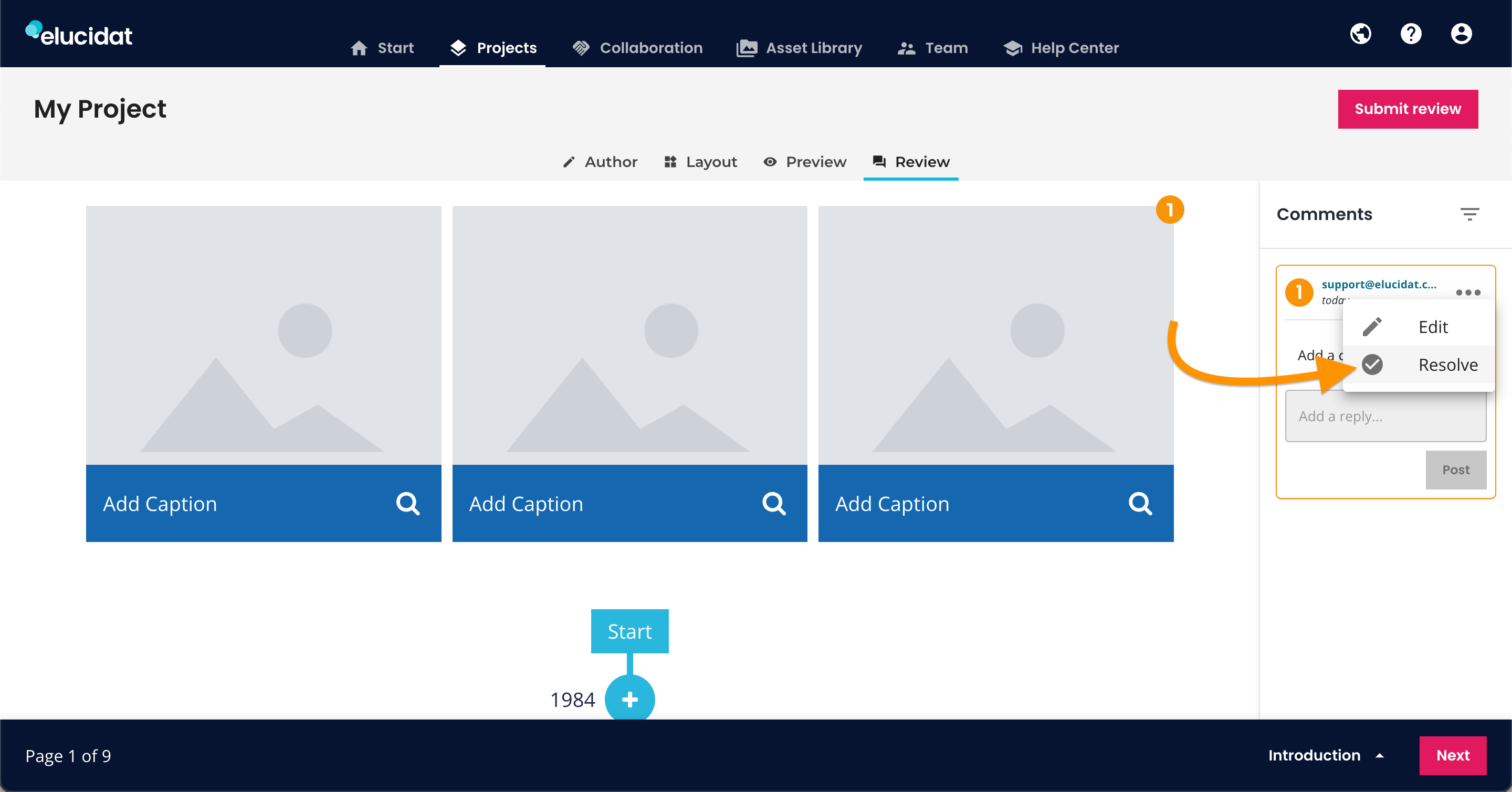Click the Post reply button
The height and width of the screenshot is (792, 1512).
coord(1456,470)
